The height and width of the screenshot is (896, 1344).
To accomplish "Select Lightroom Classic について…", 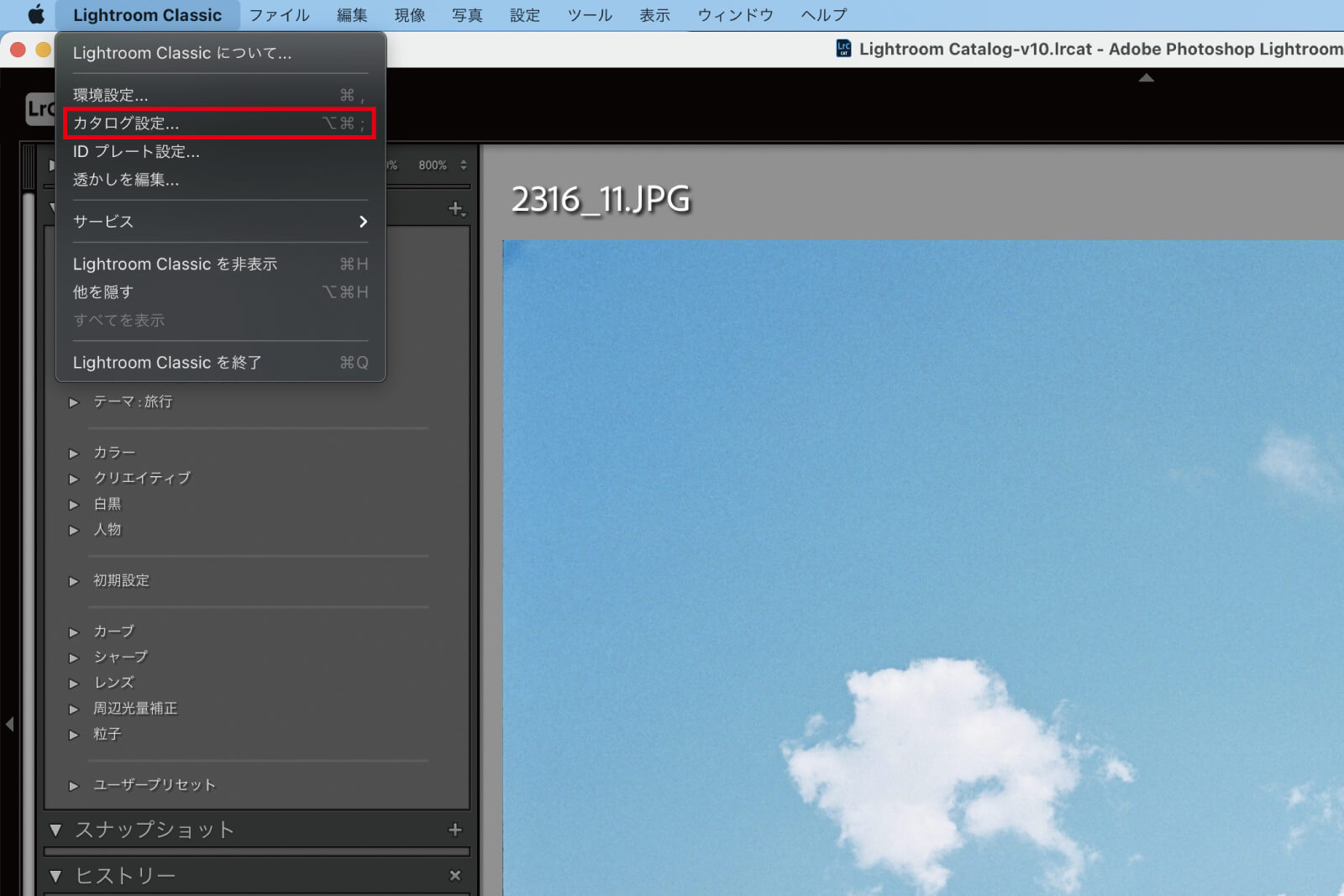I will pos(220,53).
